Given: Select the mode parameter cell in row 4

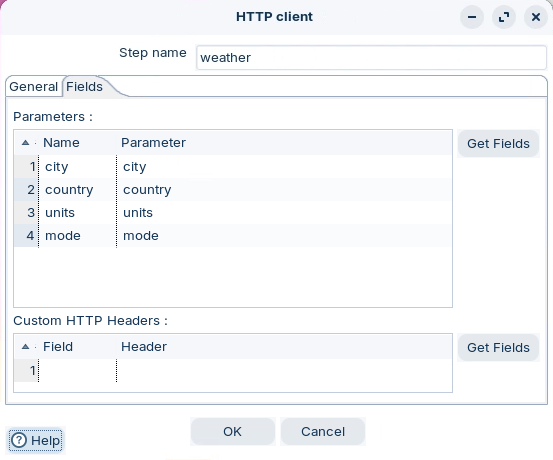Looking at the screenshot, I should [284, 235].
